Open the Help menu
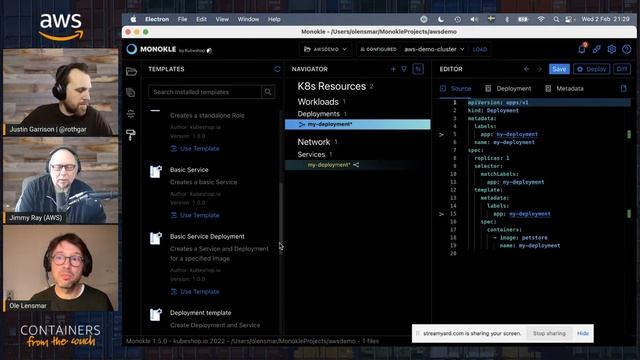Viewport: 640px width, 360px height. [274, 19]
